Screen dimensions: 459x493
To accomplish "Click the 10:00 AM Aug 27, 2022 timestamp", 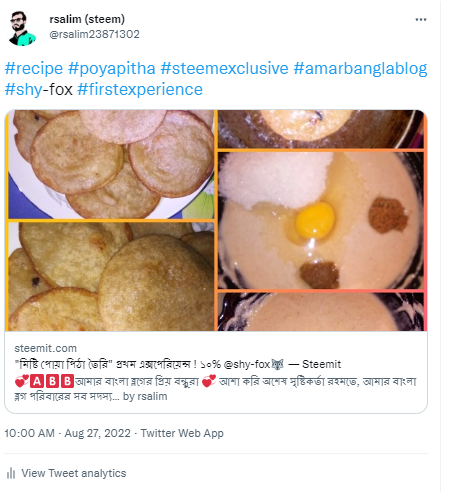I will coord(67,433).
